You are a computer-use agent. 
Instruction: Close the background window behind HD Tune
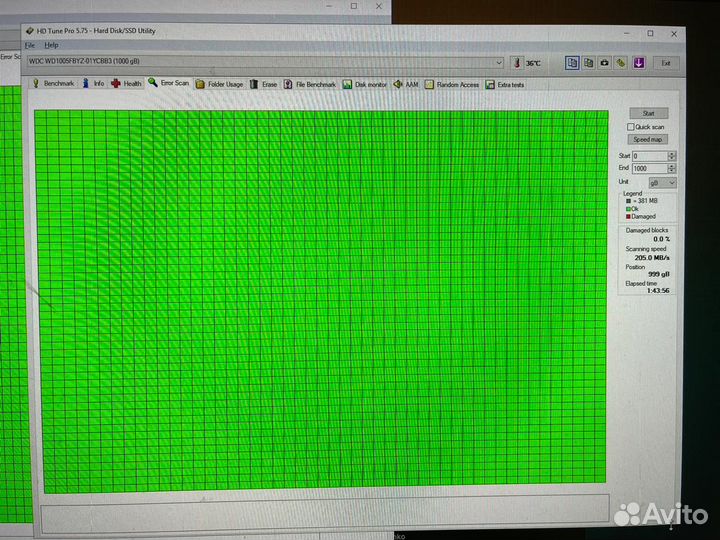coord(379,6)
